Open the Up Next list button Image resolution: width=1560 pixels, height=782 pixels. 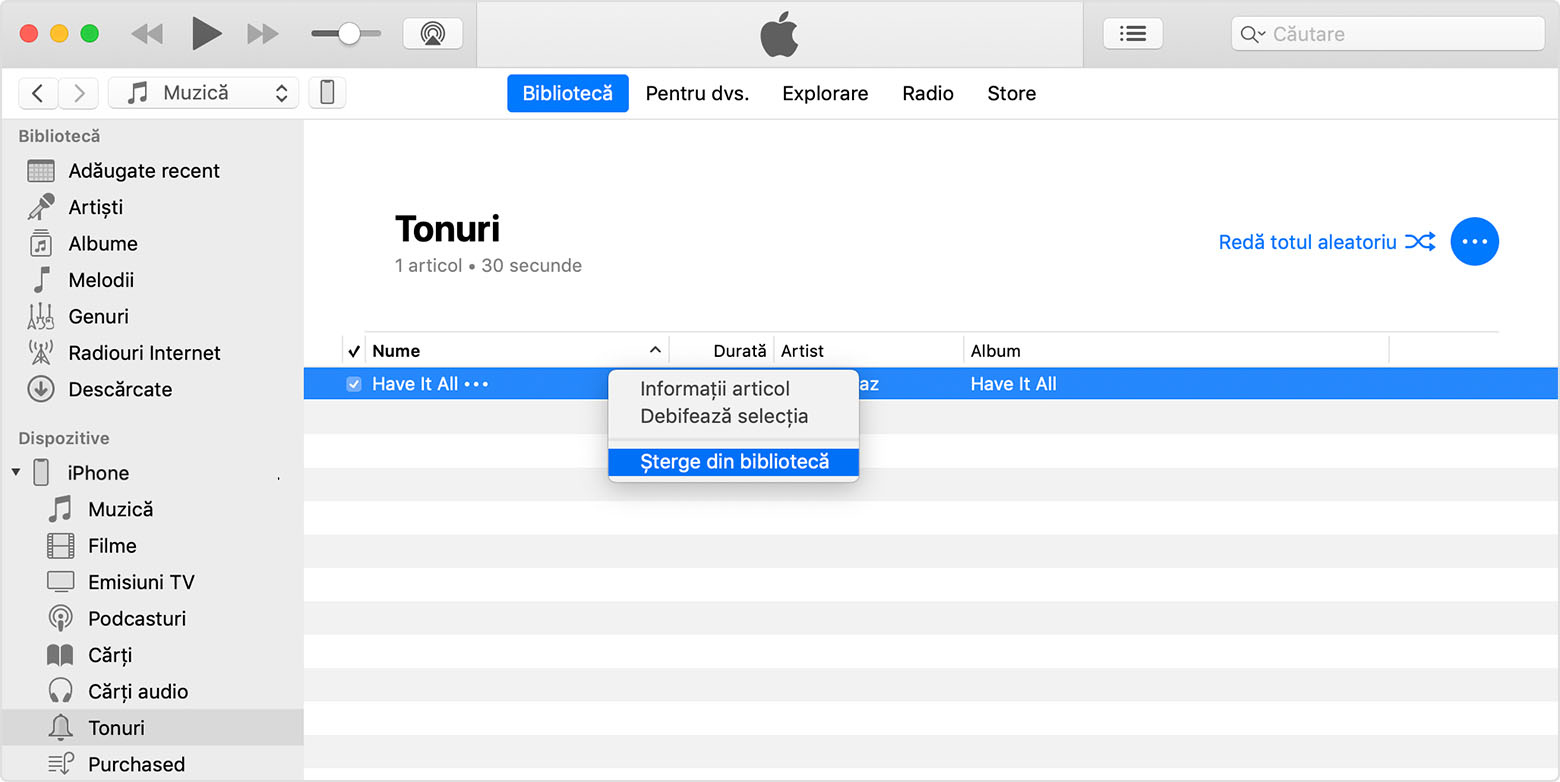(x=1133, y=34)
